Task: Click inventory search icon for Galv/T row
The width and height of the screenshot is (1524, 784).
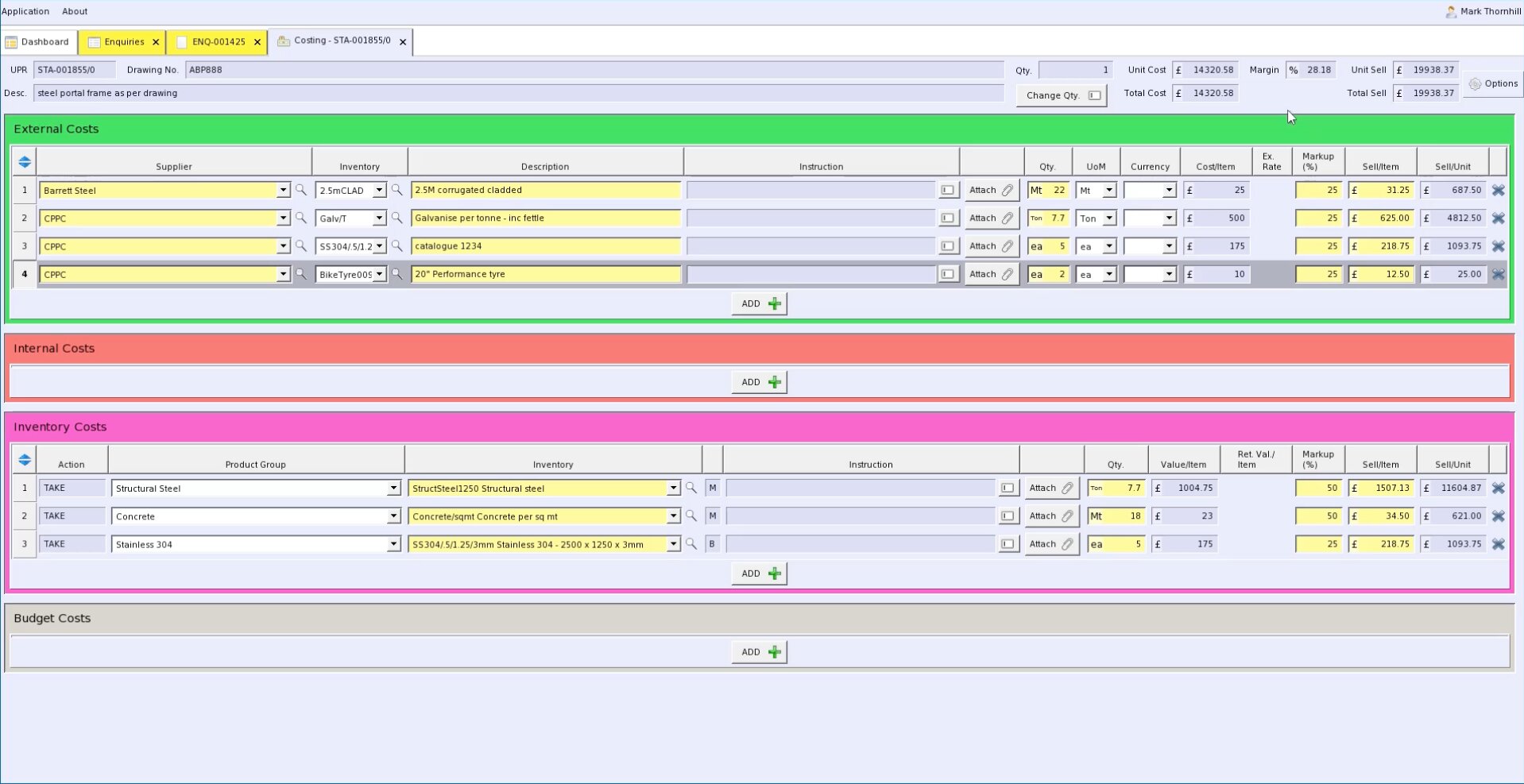Action: point(396,218)
